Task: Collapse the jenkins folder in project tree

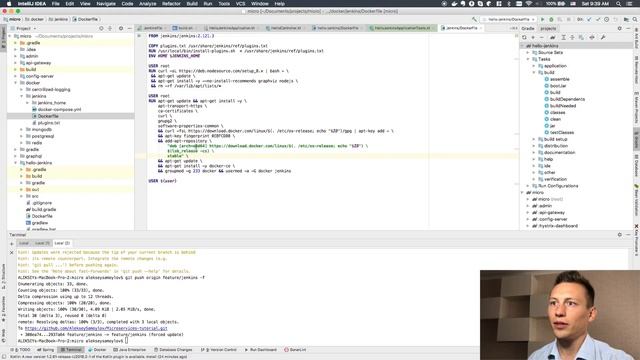Action: [22, 96]
